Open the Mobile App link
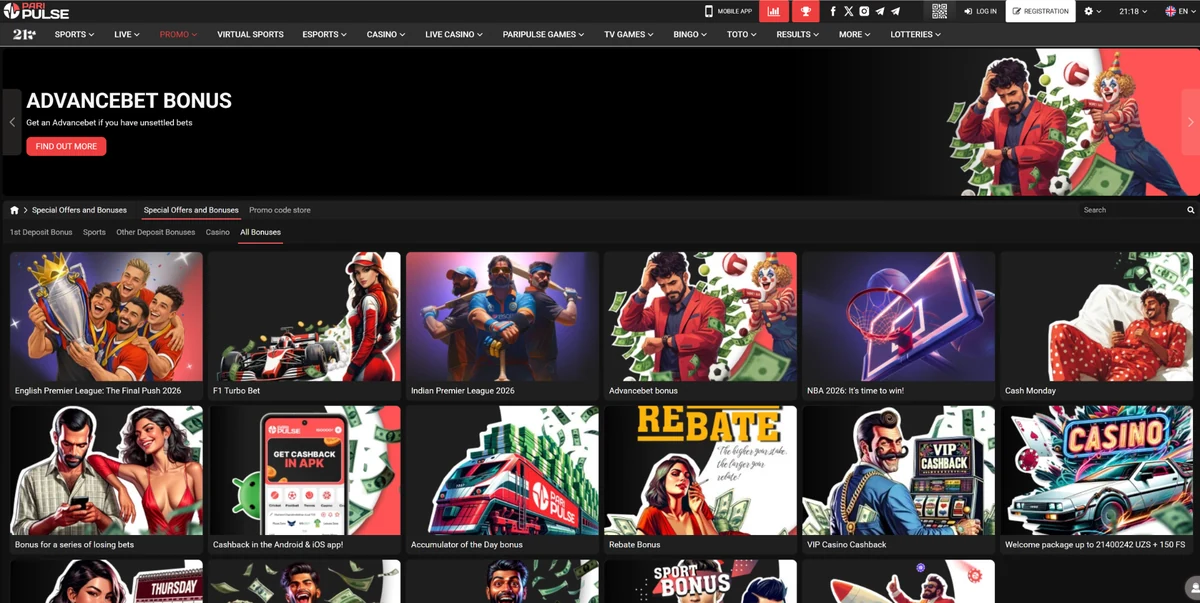This screenshot has height=603, width=1200. pos(728,11)
